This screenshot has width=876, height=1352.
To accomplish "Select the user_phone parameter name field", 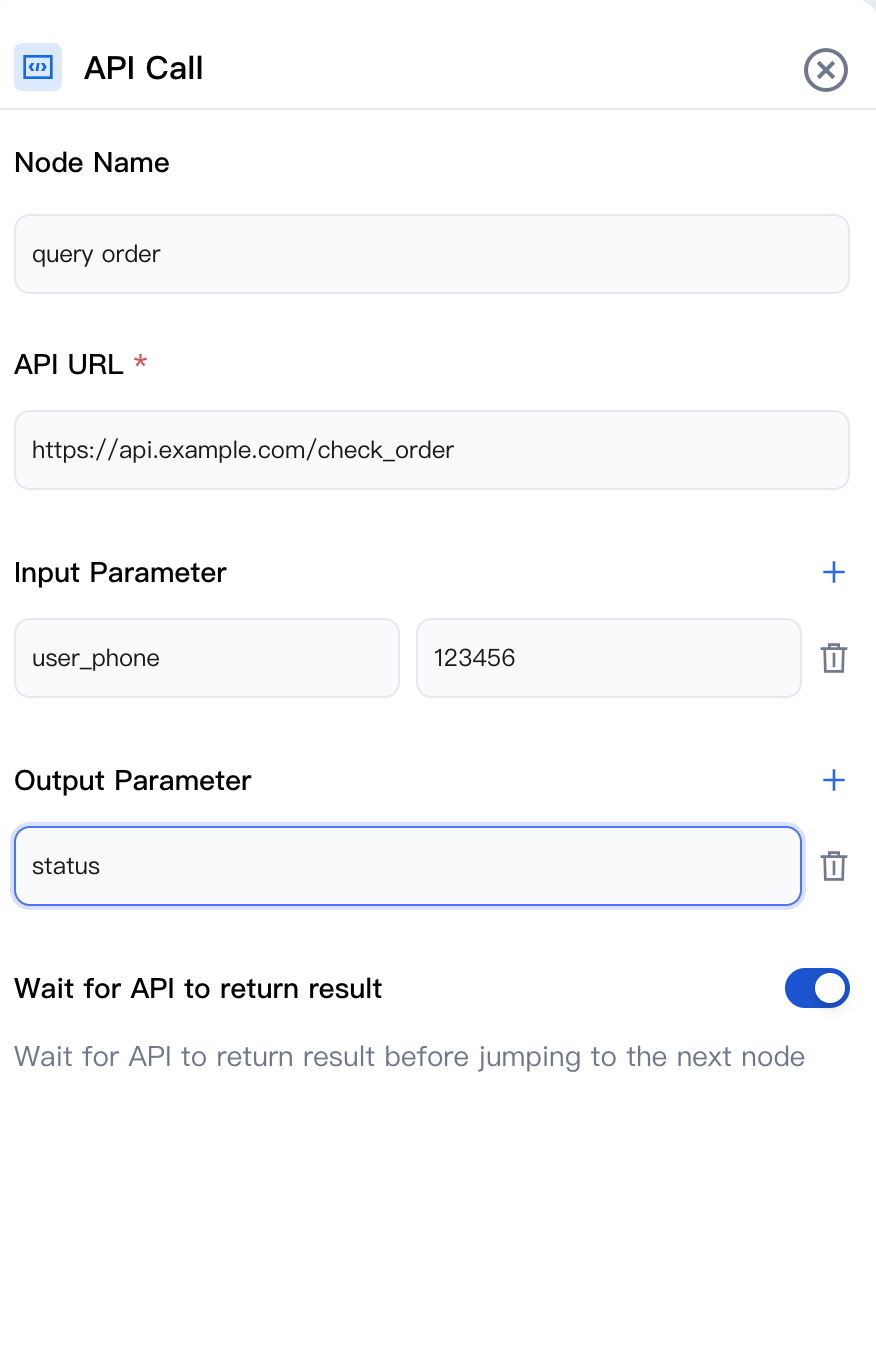I will (x=206, y=658).
